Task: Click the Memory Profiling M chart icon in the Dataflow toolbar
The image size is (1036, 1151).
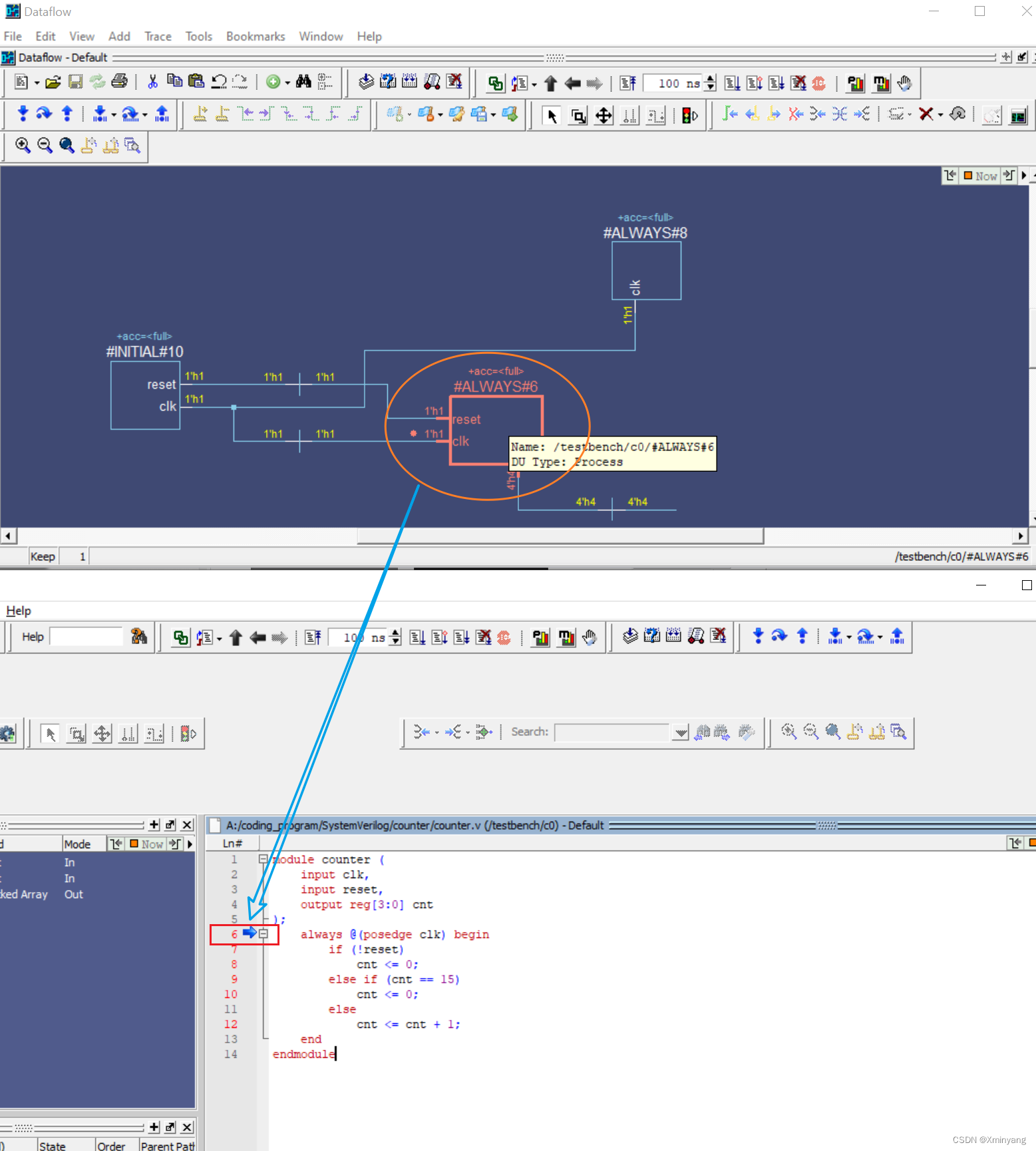Action: [881, 83]
